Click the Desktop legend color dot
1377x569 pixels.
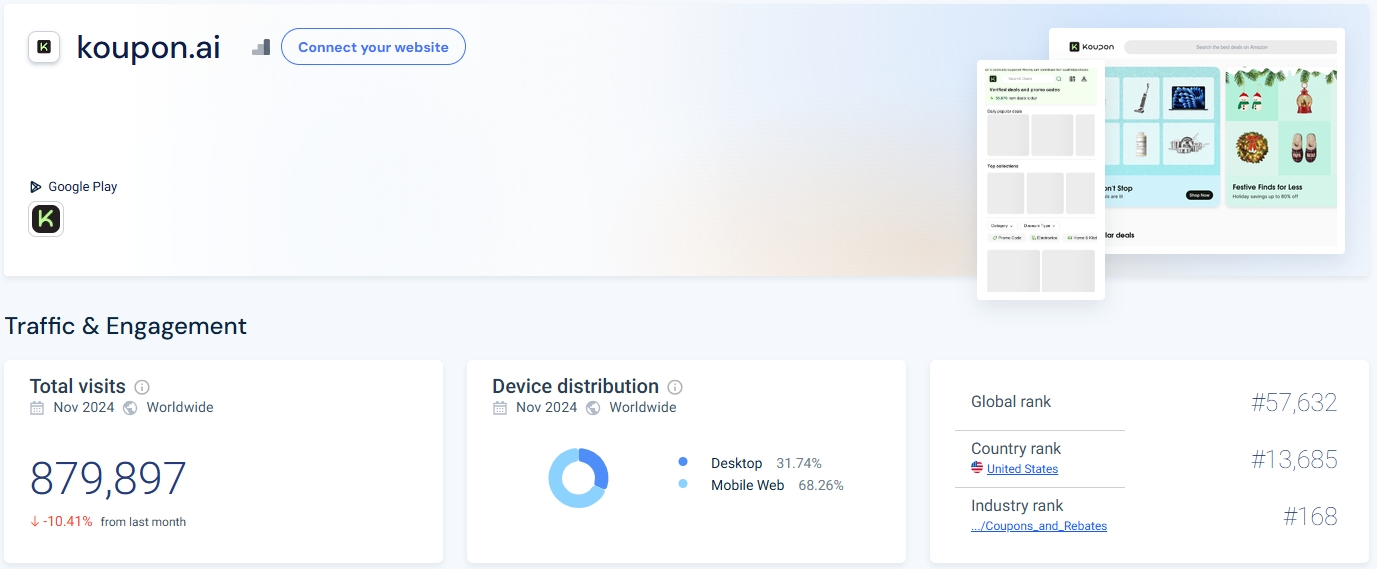pyautogui.click(x=683, y=462)
